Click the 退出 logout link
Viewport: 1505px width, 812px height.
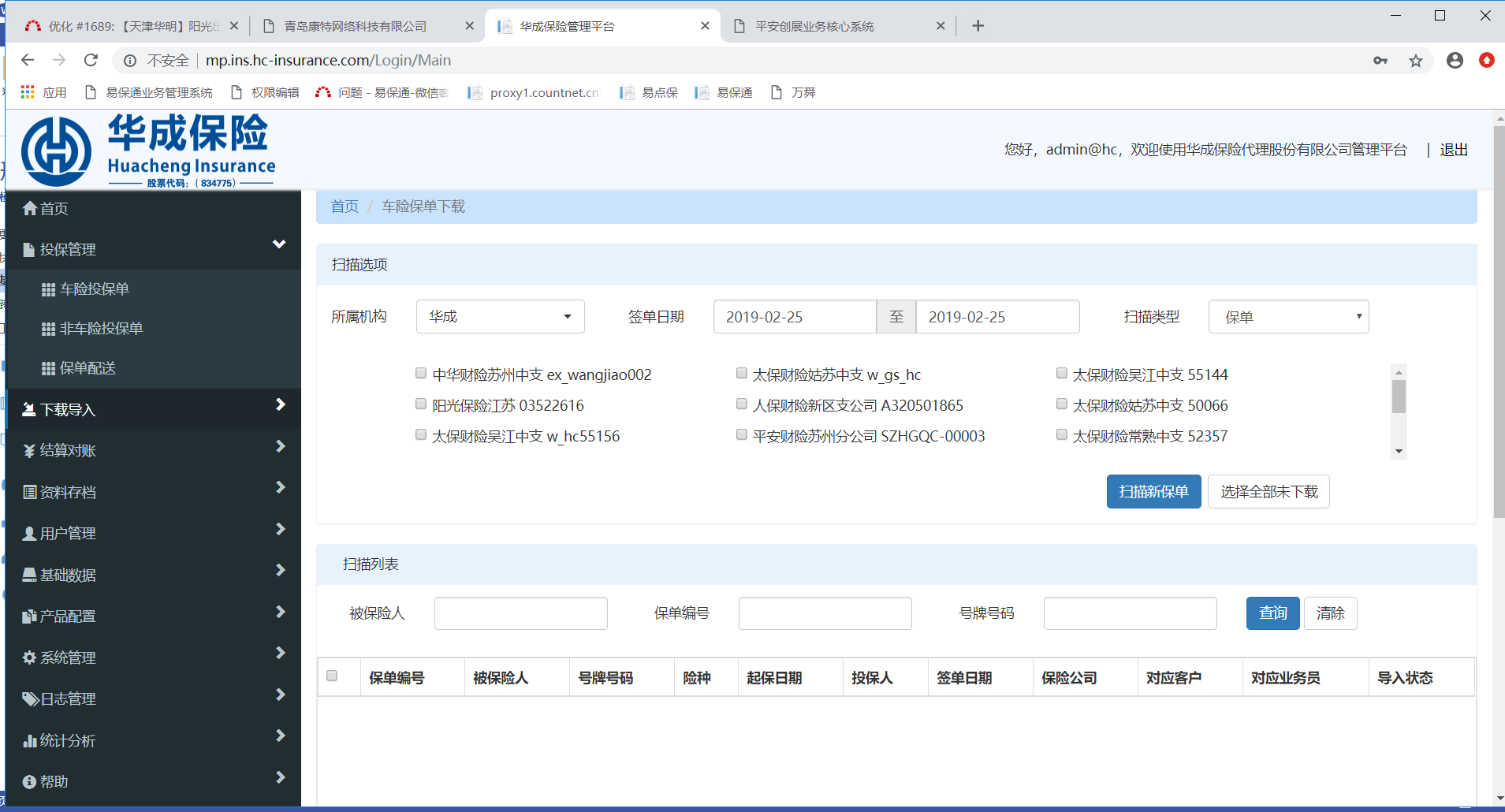1453,150
